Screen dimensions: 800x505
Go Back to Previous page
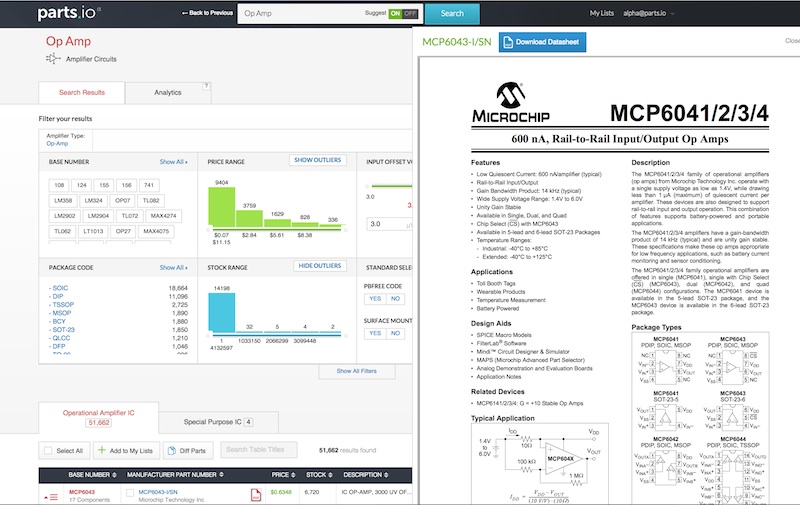pos(207,13)
